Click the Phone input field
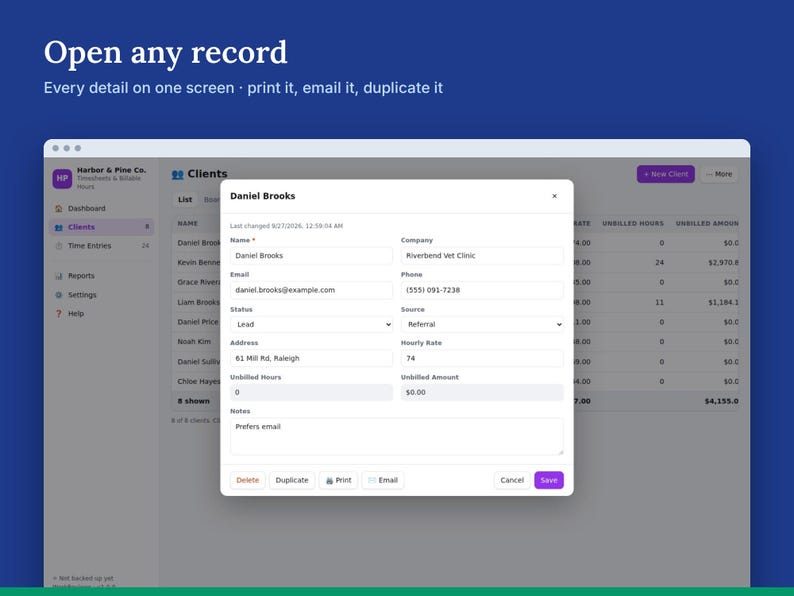This screenshot has width=794, height=596. (x=482, y=290)
